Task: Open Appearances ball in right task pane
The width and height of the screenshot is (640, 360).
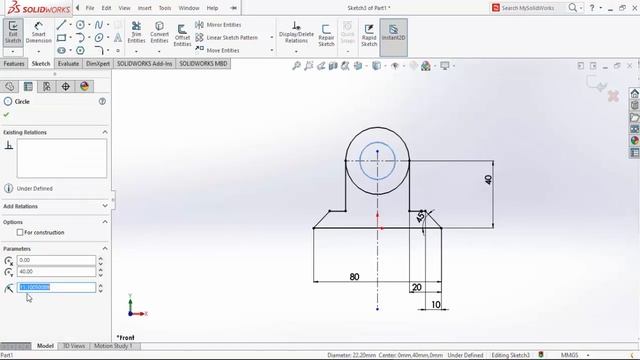Action: pyautogui.click(x=634, y=141)
